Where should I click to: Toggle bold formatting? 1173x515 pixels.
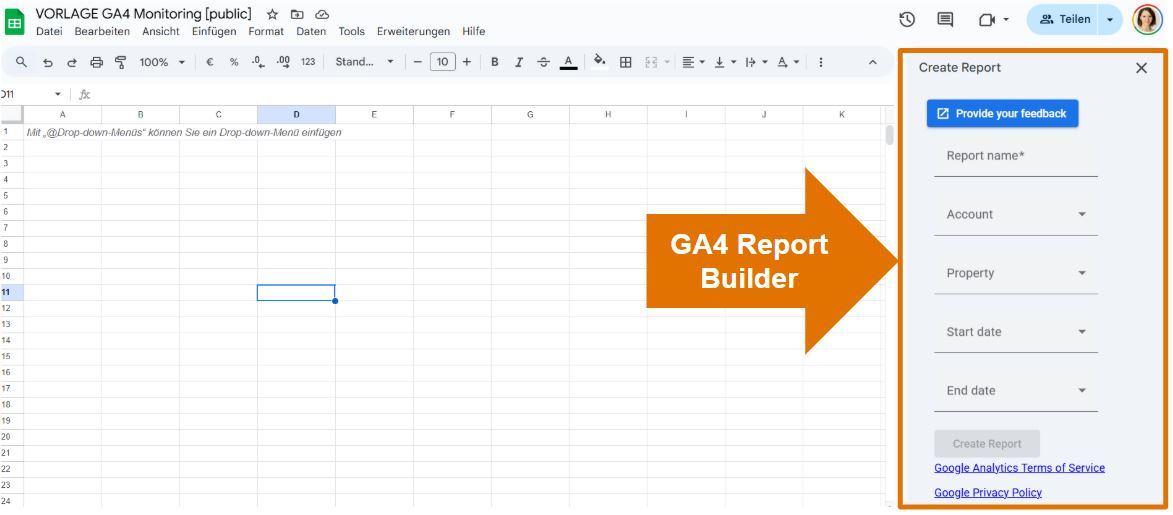pos(494,62)
